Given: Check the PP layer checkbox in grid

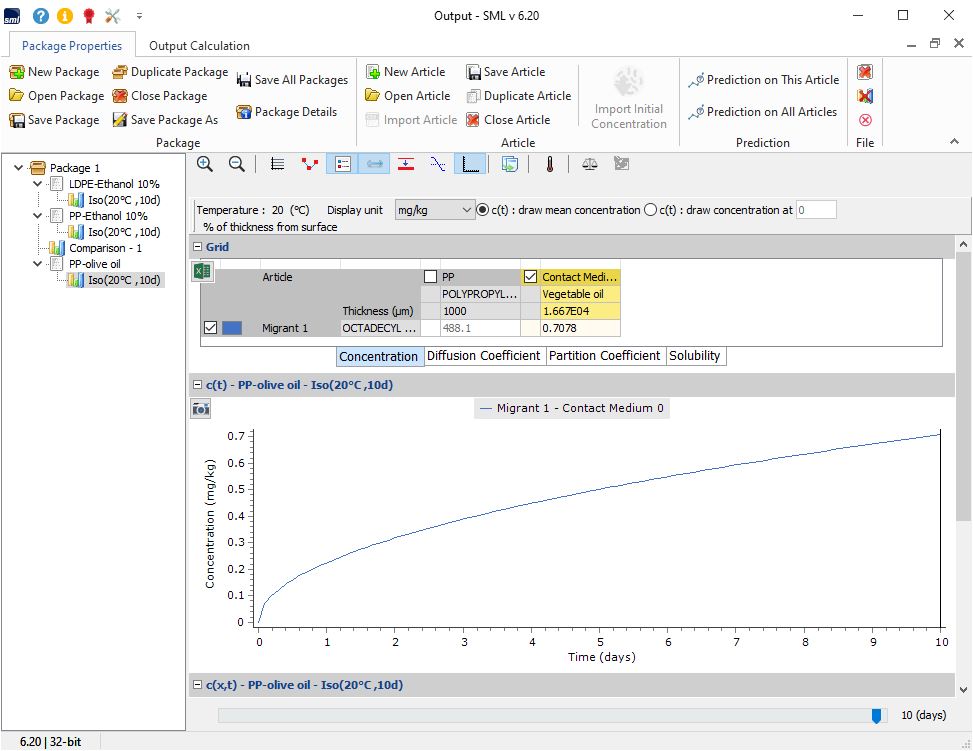Looking at the screenshot, I should click(431, 277).
